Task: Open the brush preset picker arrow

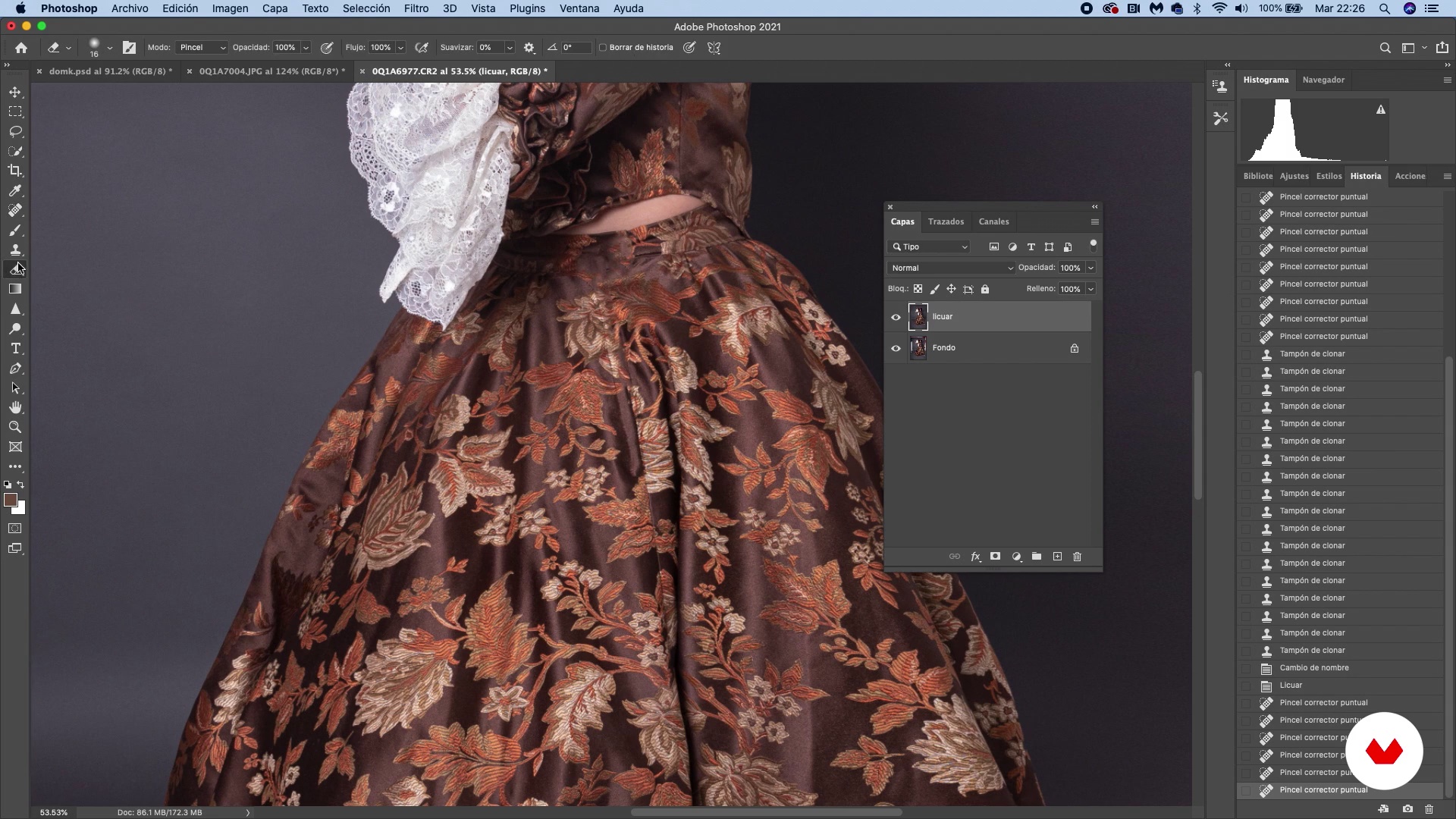Action: [x=110, y=48]
